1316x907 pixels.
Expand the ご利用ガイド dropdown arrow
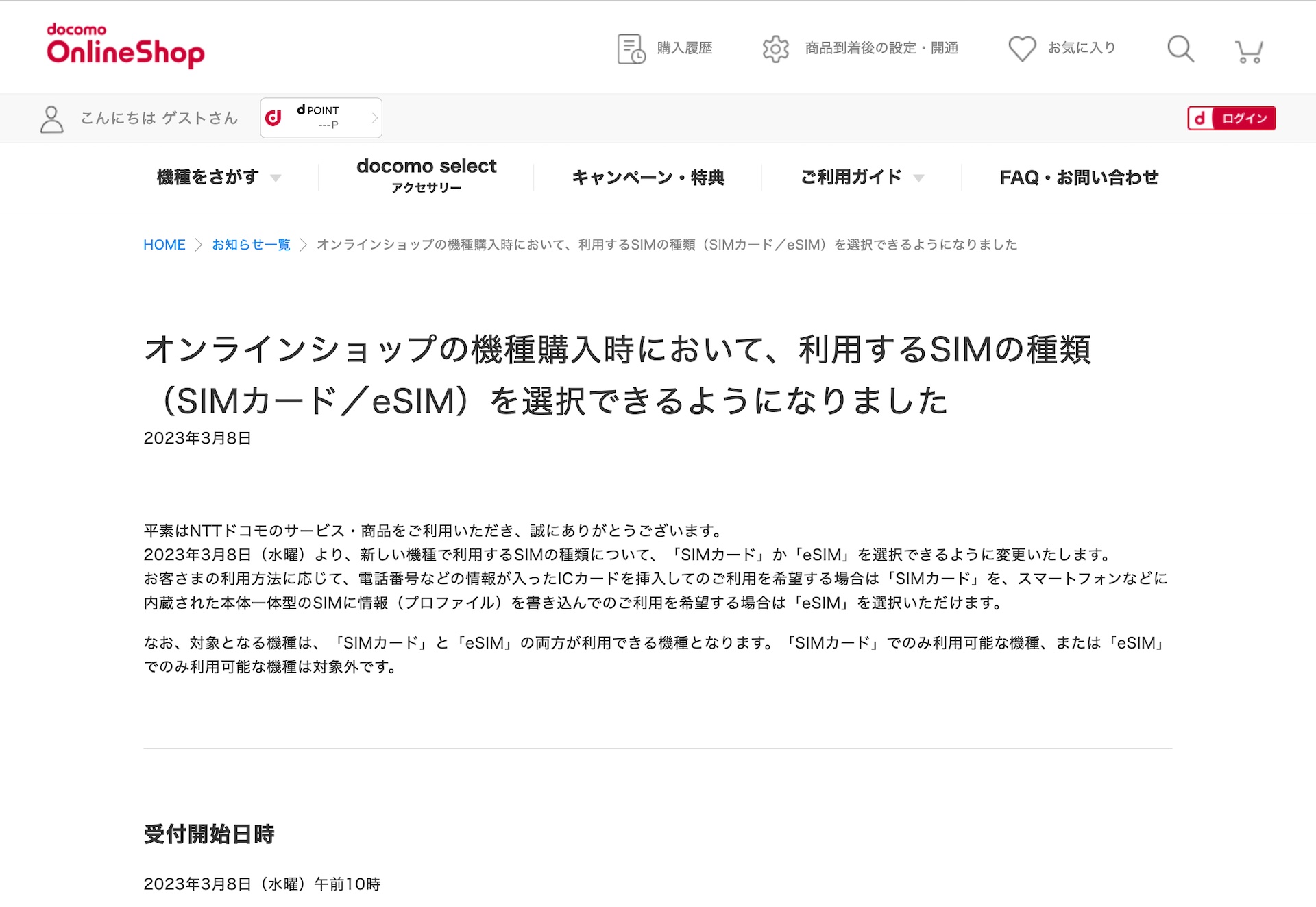[x=919, y=178]
